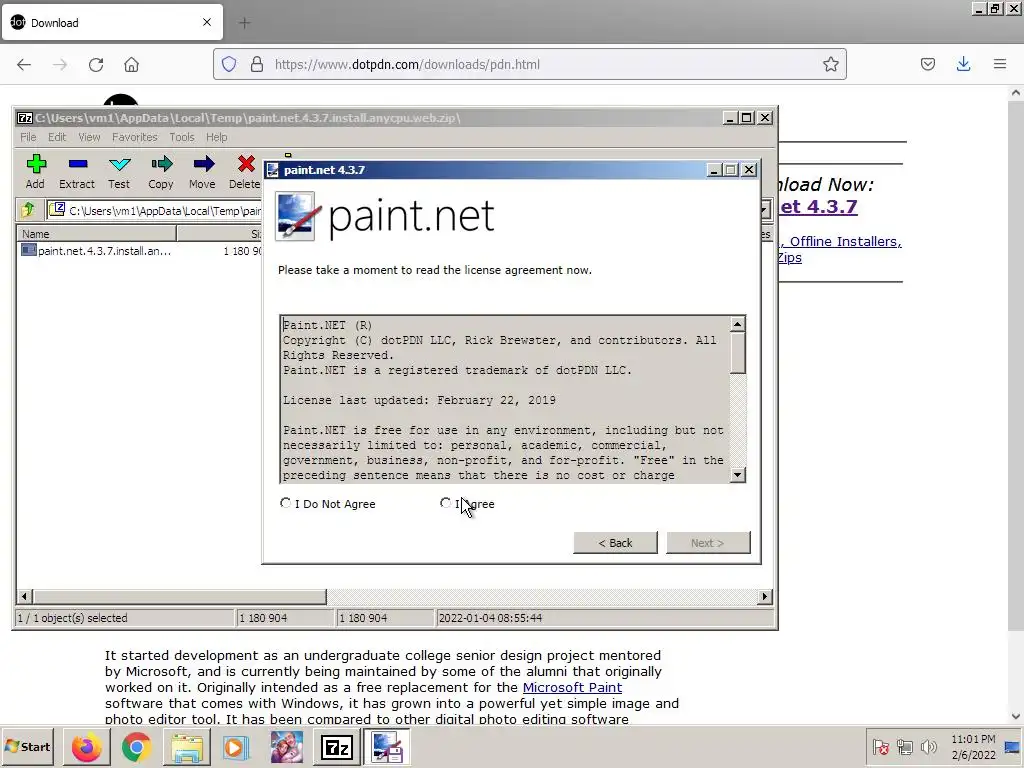Click the Extract icon in 7-Zip

click(x=77, y=172)
